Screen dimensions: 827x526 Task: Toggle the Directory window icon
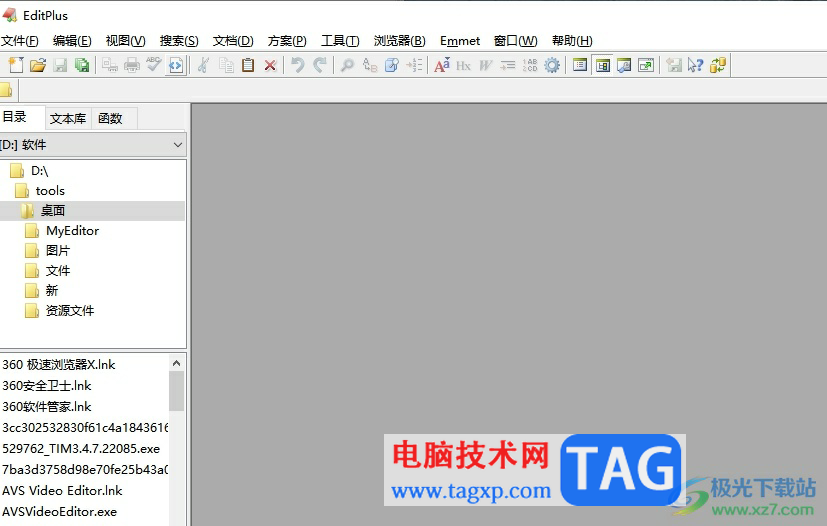(x=602, y=65)
